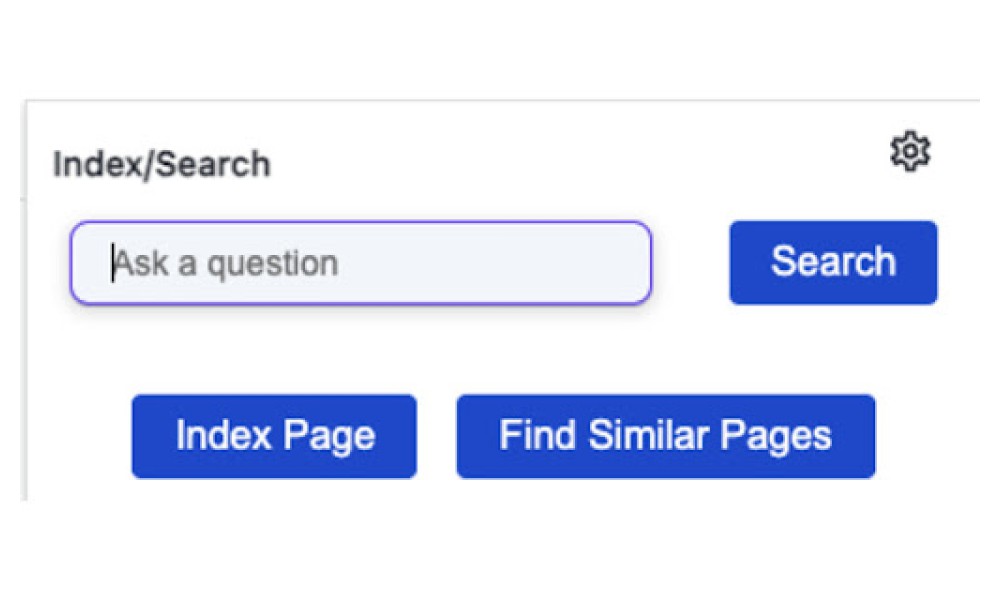The width and height of the screenshot is (1000, 600).
Task: Click the Search button beside the question box
Action: point(834,263)
